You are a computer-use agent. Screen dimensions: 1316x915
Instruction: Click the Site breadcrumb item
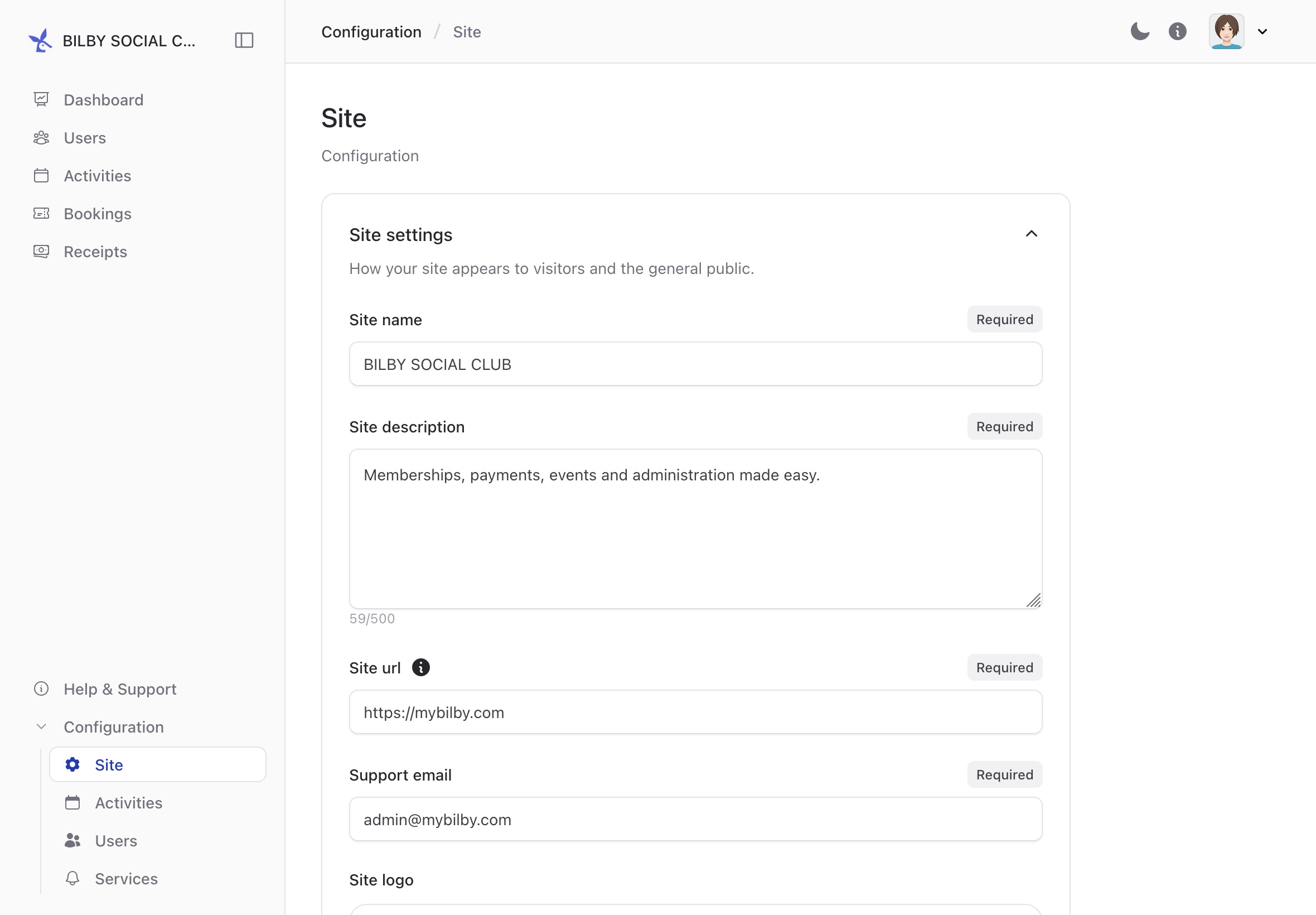(x=467, y=32)
